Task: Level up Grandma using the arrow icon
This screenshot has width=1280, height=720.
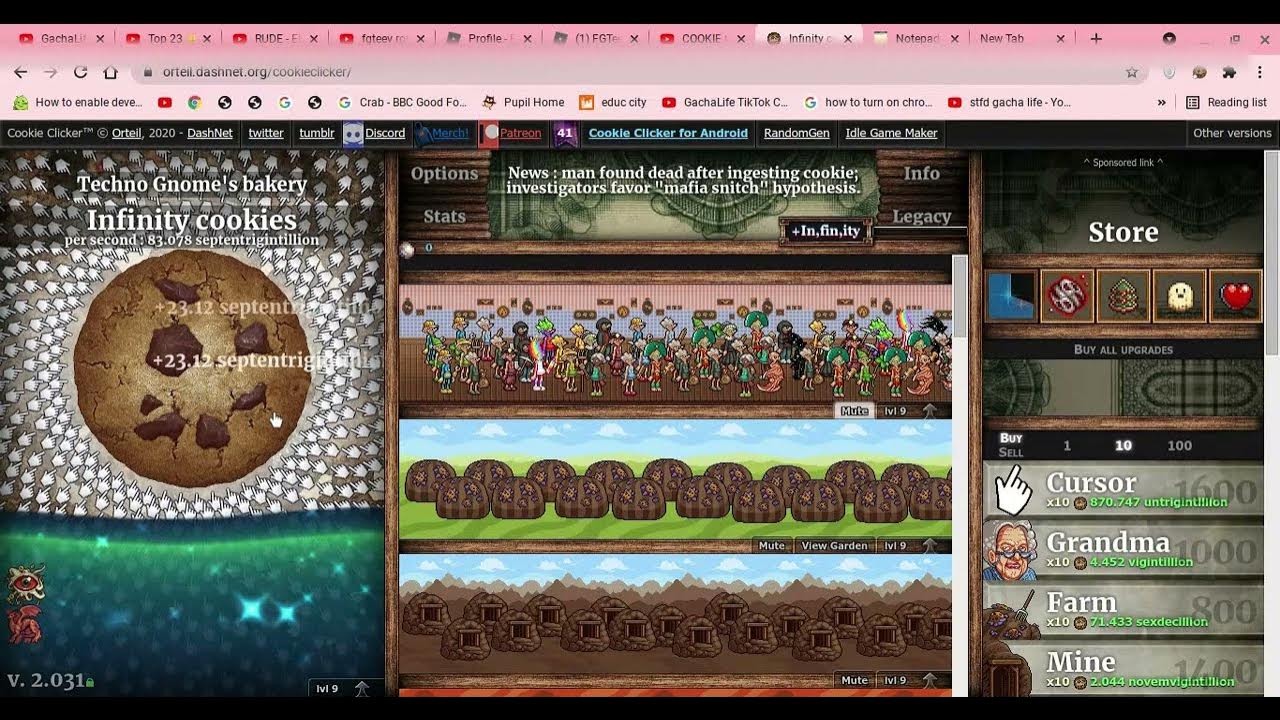Action: coord(929,411)
